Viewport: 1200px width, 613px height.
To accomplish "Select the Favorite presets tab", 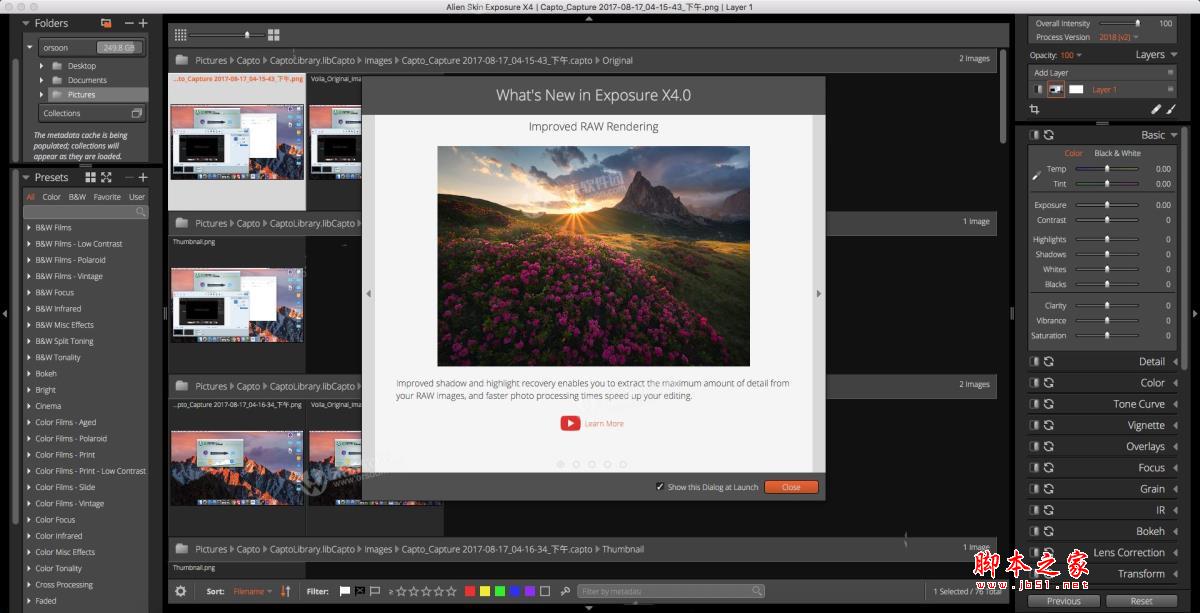I will 107,197.
